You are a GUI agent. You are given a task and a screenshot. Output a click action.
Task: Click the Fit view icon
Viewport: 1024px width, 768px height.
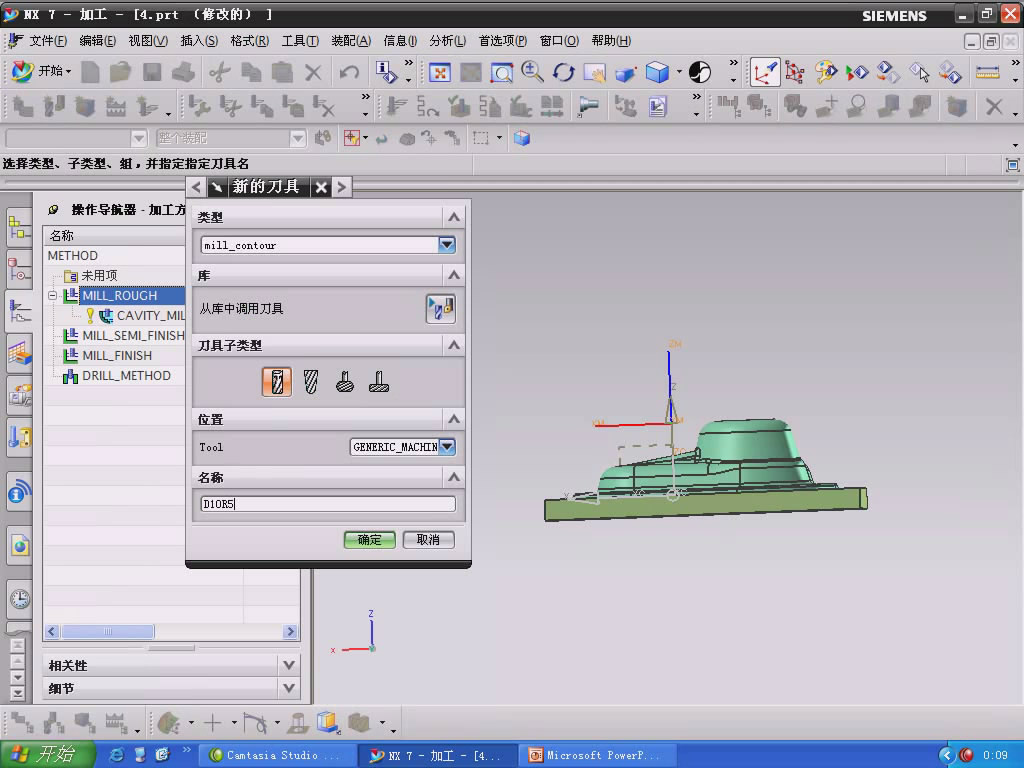coord(440,72)
